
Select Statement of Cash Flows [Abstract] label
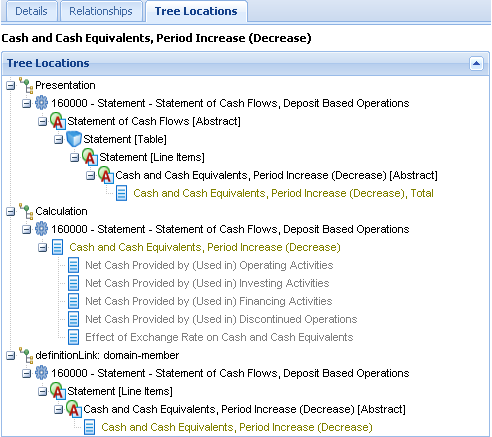pyautogui.click(x=154, y=121)
